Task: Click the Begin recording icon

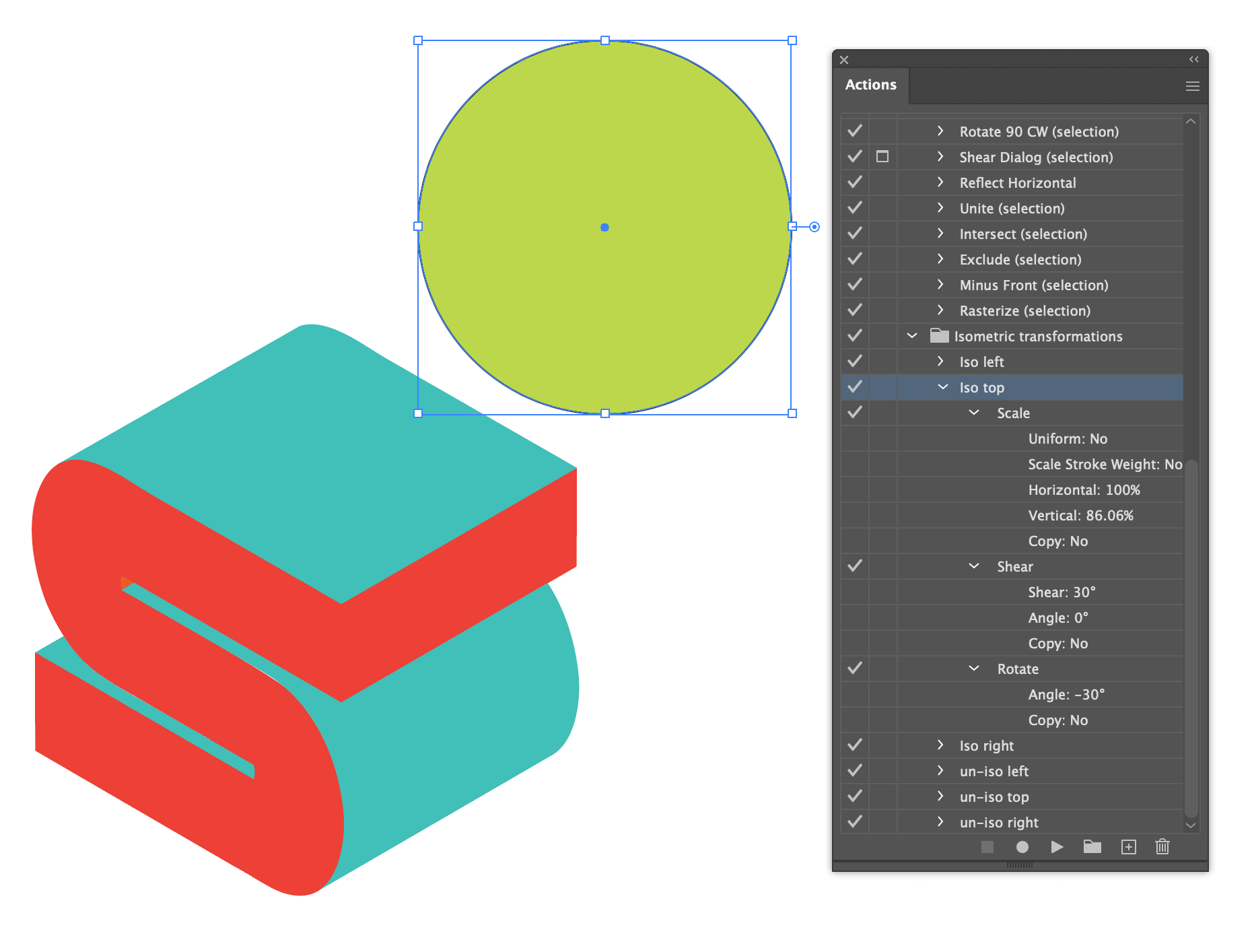Action: coord(1022,847)
